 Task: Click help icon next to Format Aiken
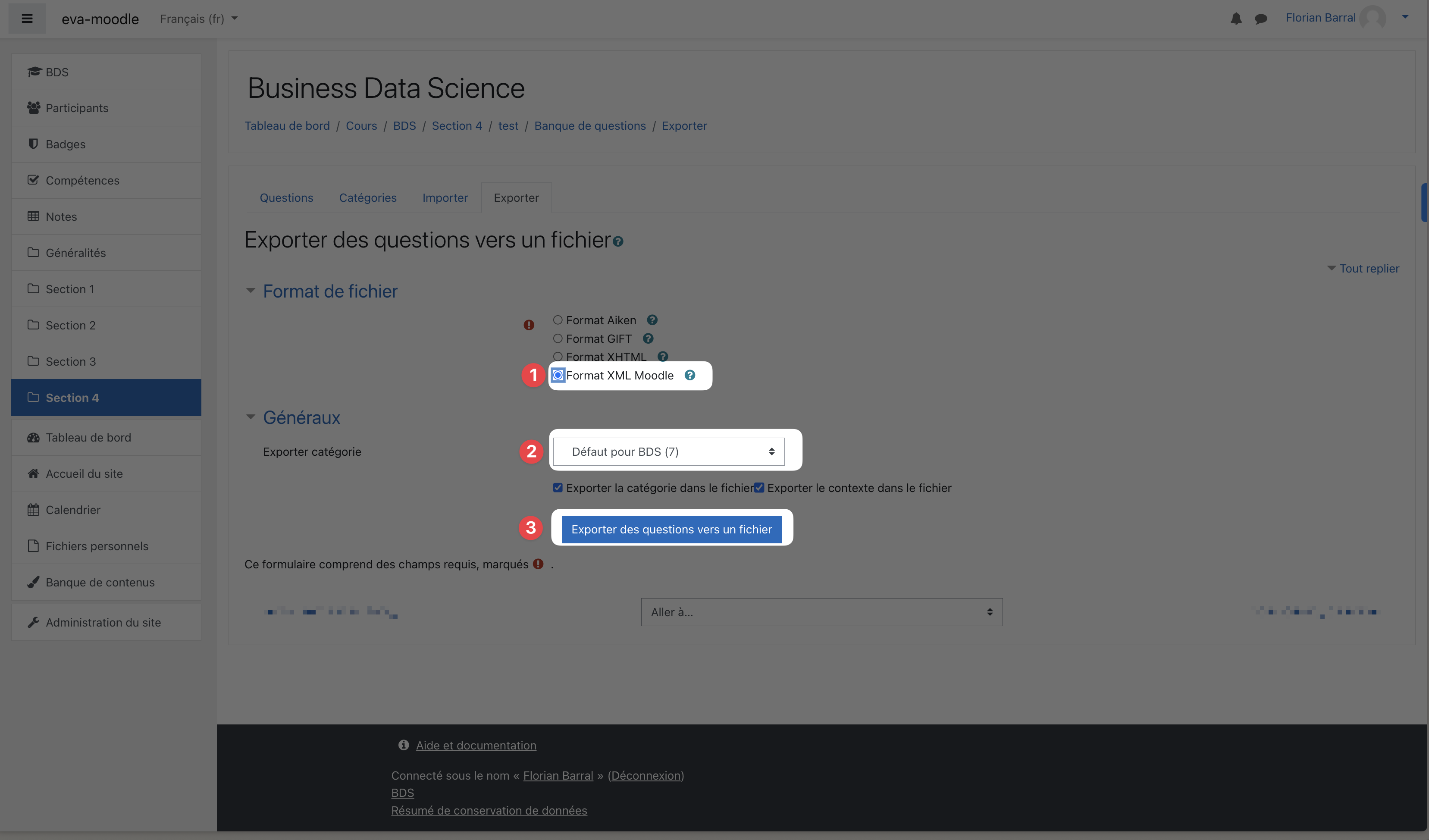coord(652,320)
